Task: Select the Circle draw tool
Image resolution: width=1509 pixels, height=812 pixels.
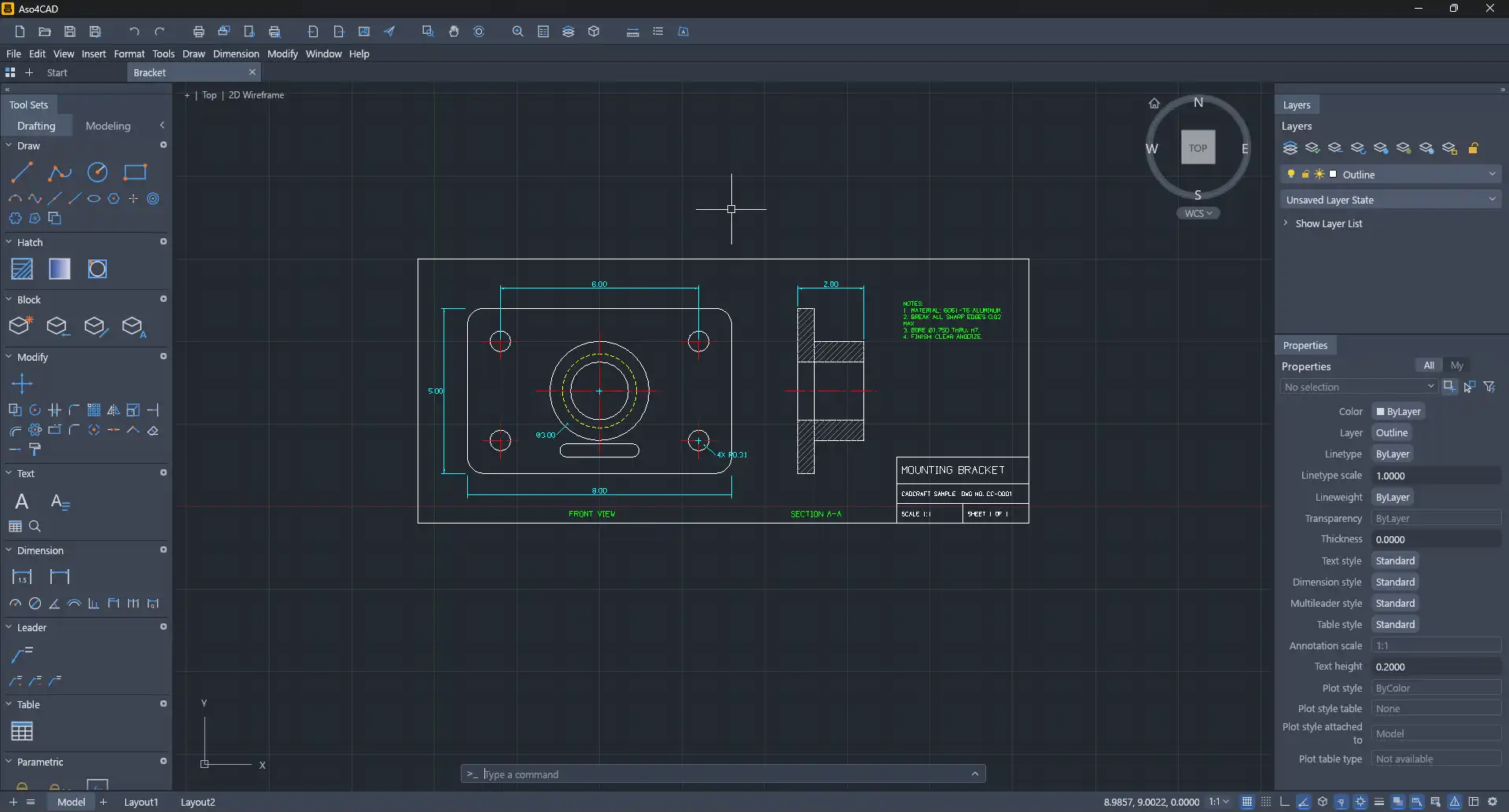Action: [x=98, y=172]
